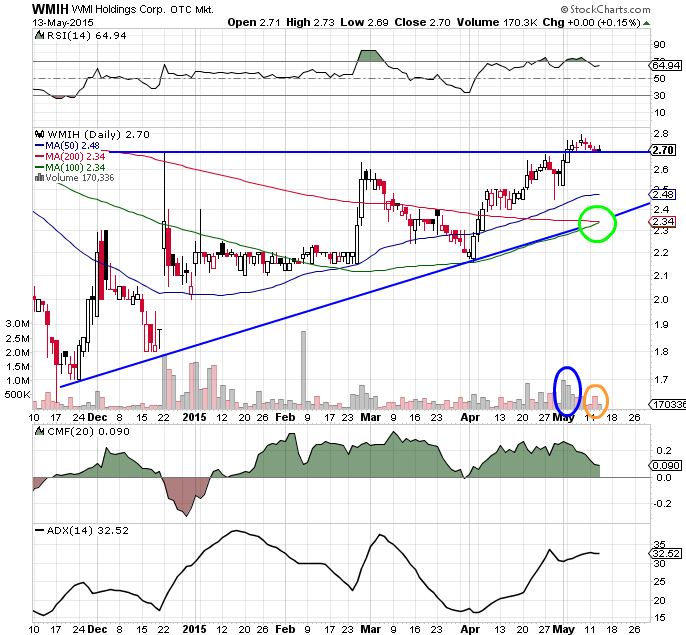Click the 2.70 last price tag
The width and height of the screenshot is (686, 635).
[x=663, y=150]
